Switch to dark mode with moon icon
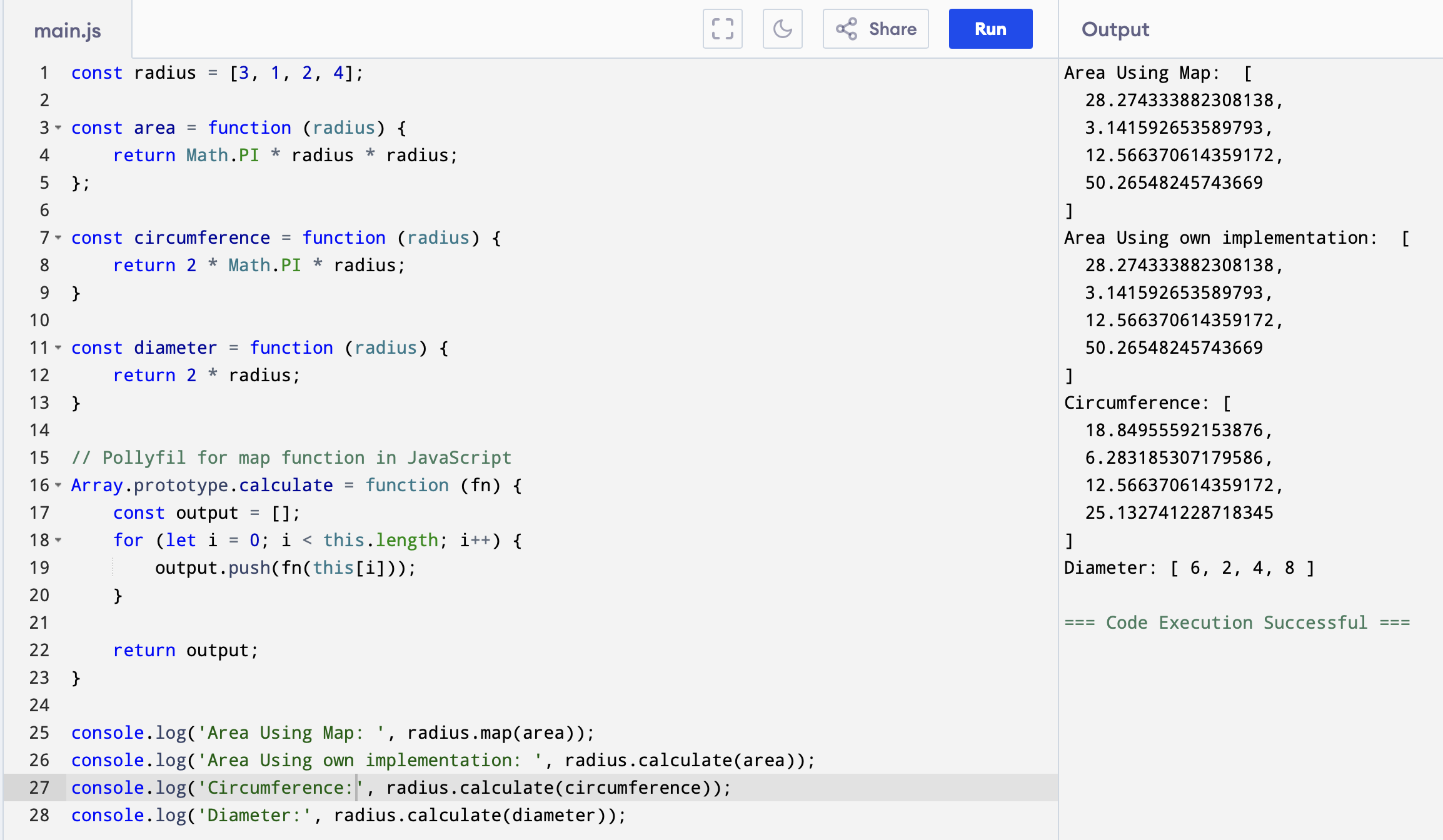Screen dimensions: 1443x840 (x=782, y=29)
